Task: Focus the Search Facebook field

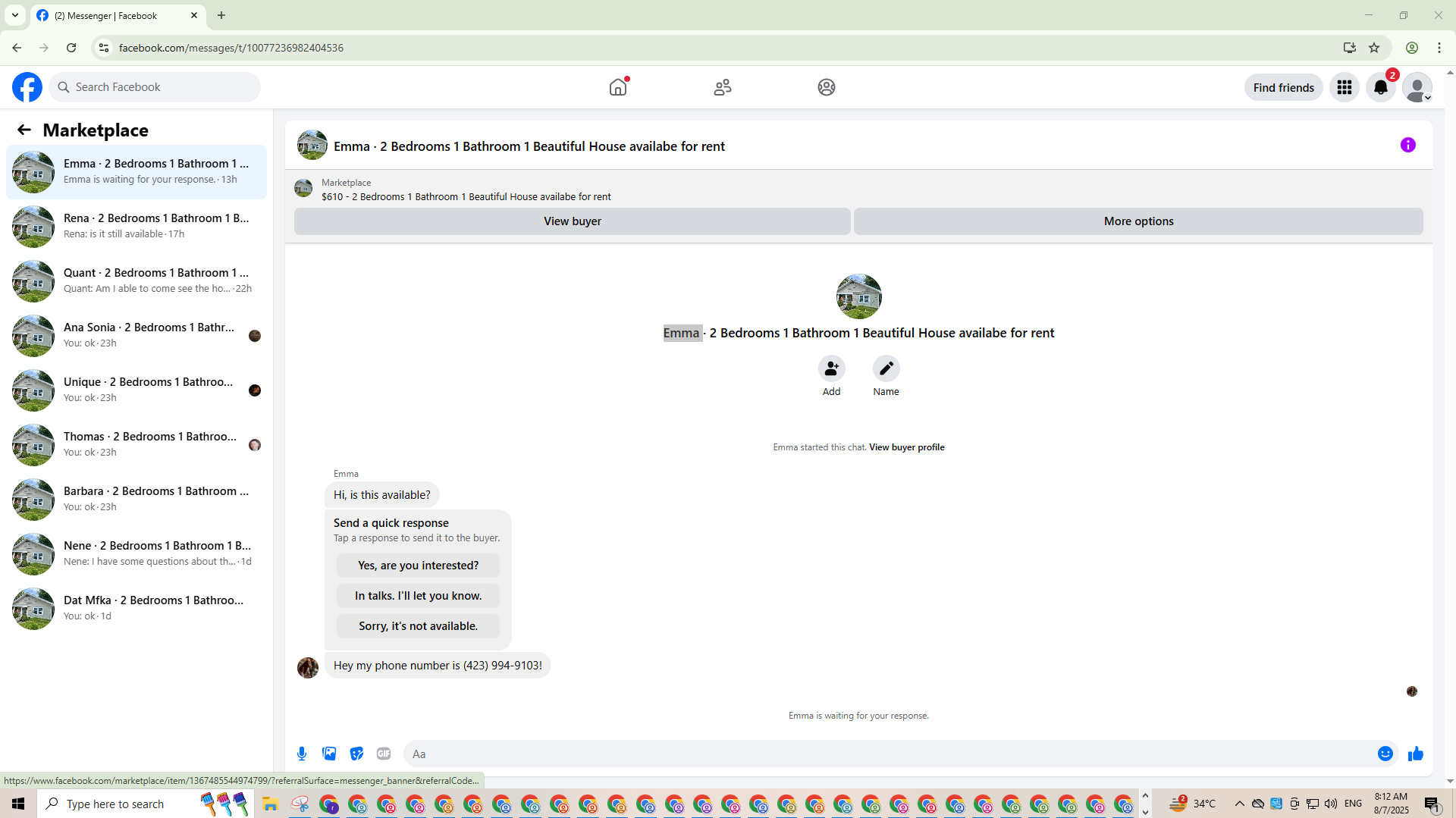Action: [155, 87]
